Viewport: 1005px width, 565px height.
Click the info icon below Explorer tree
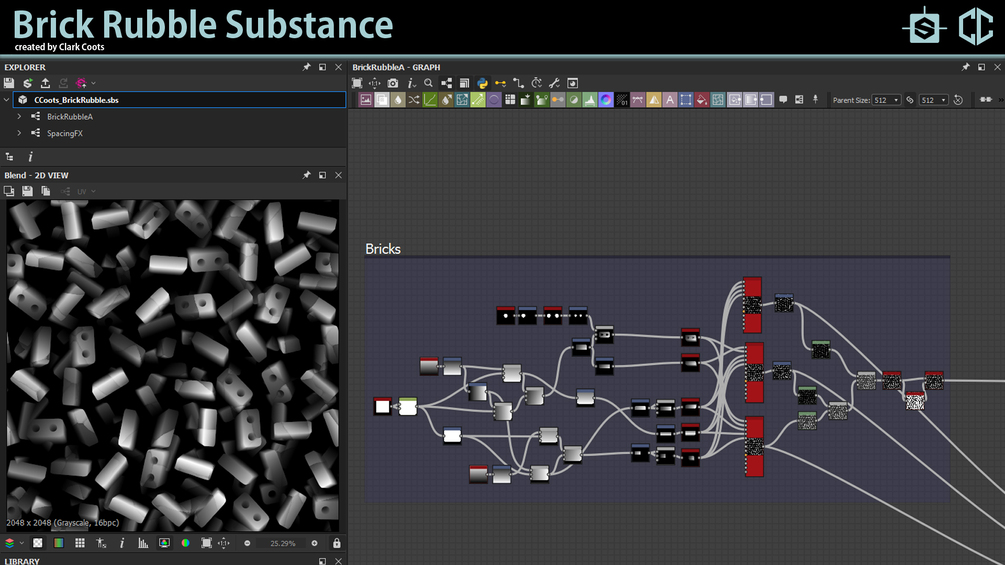[x=30, y=157]
